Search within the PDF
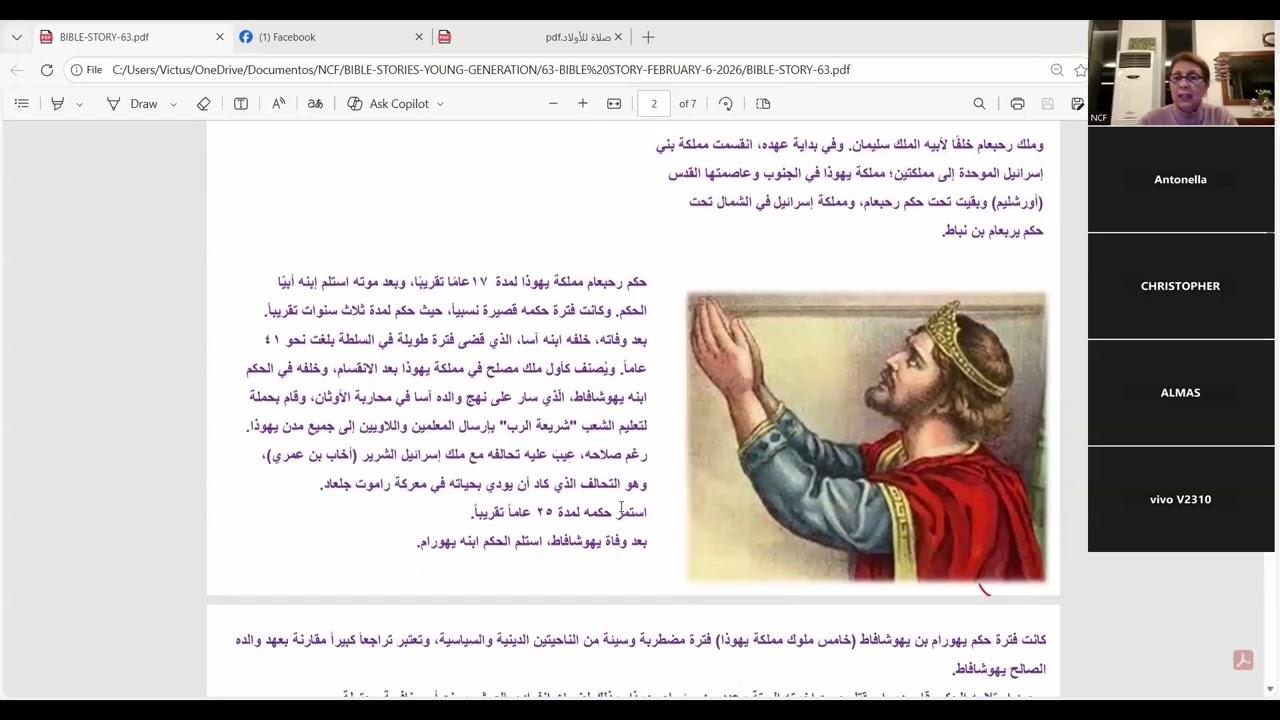The image size is (1280, 720). coord(979,104)
